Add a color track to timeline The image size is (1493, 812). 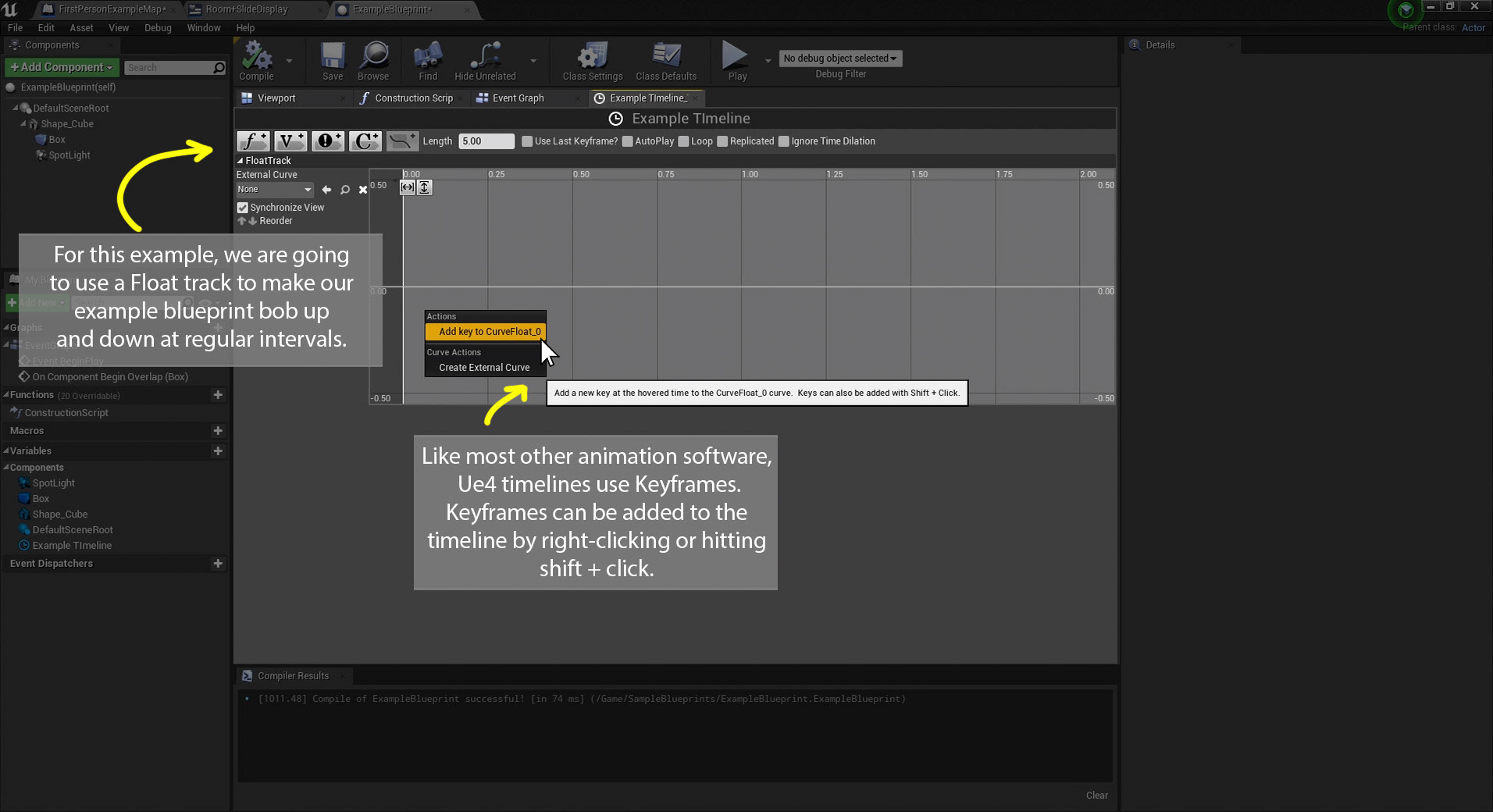365,141
